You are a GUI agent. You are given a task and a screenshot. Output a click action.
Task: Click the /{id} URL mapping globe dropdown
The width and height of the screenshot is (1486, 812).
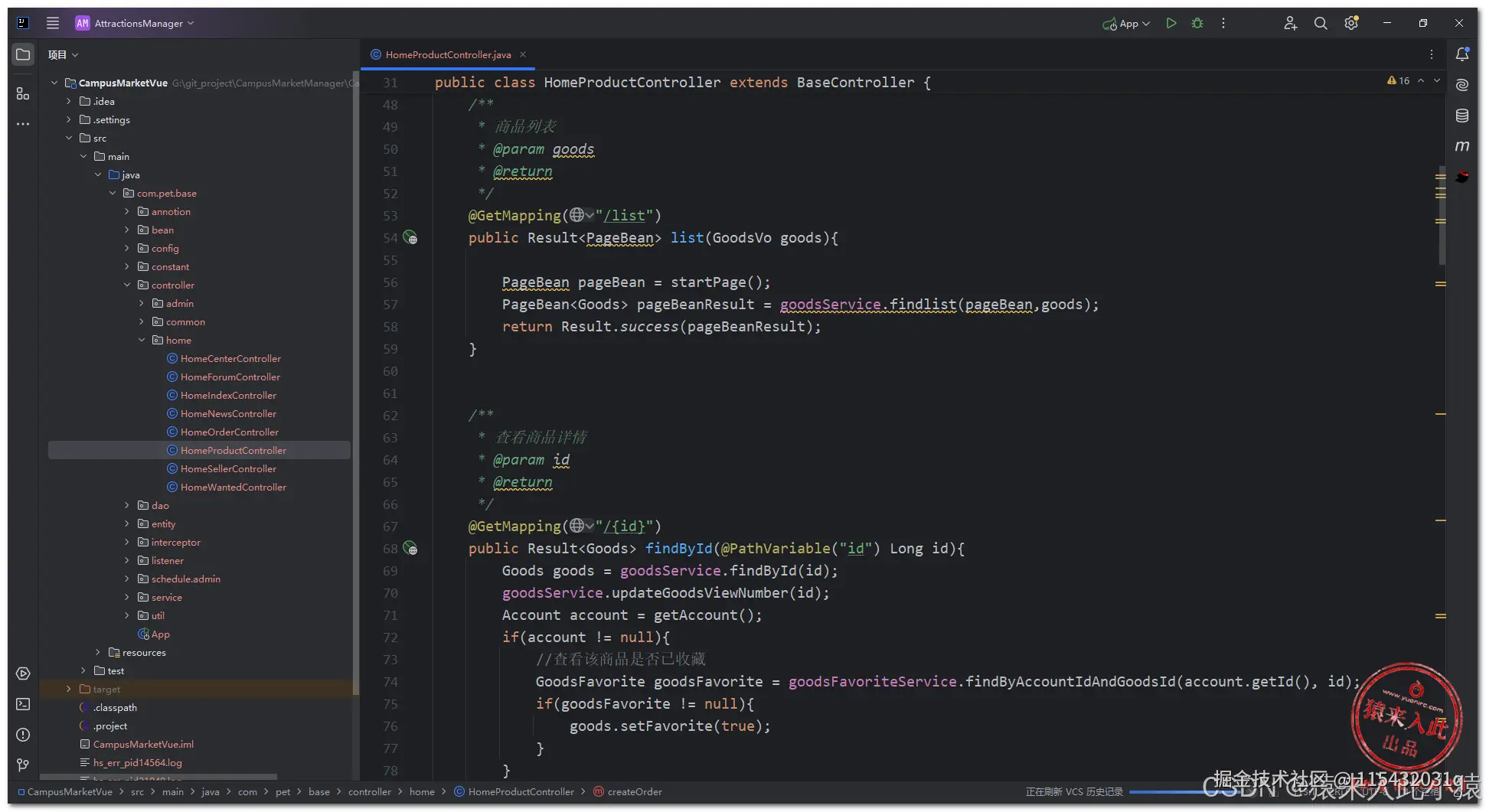pyautogui.click(x=582, y=527)
